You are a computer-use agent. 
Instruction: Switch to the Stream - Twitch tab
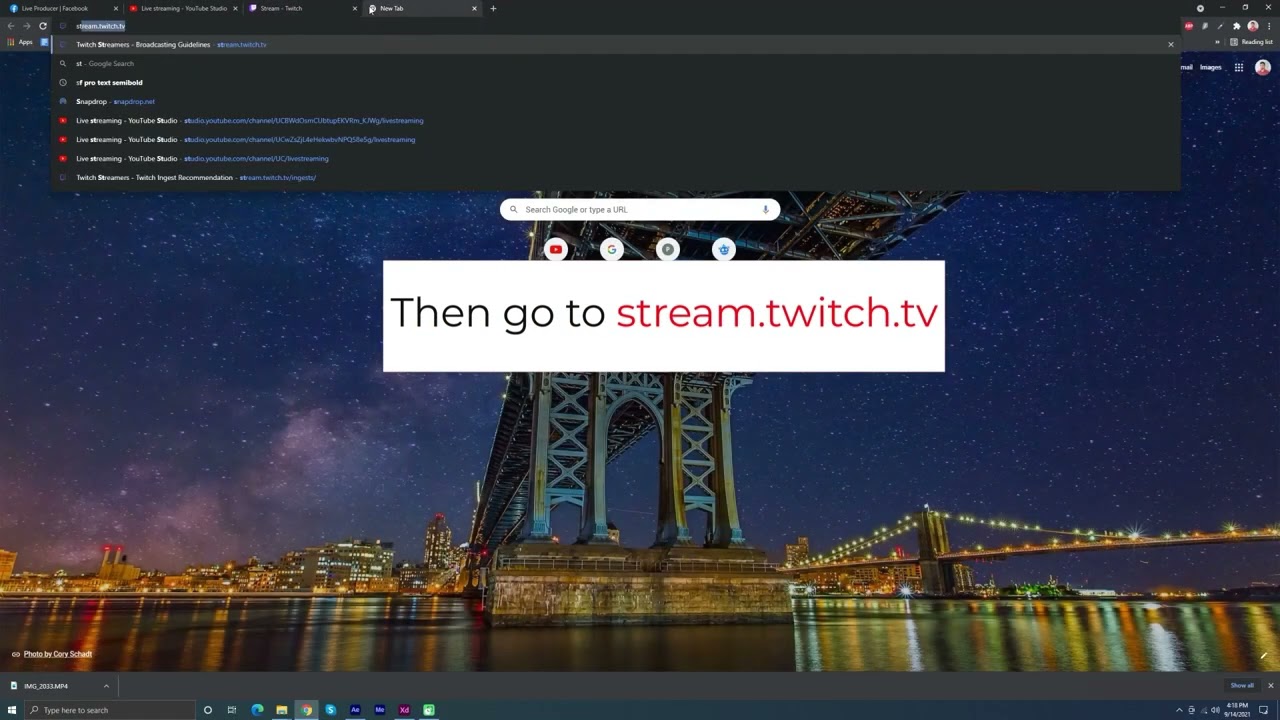click(302, 8)
